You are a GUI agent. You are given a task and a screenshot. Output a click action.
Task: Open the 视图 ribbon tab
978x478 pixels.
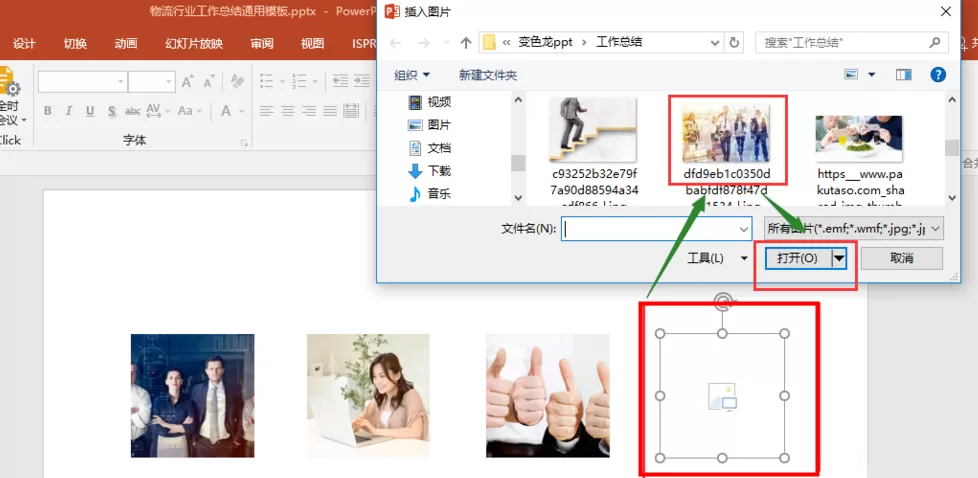tap(312, 44)
